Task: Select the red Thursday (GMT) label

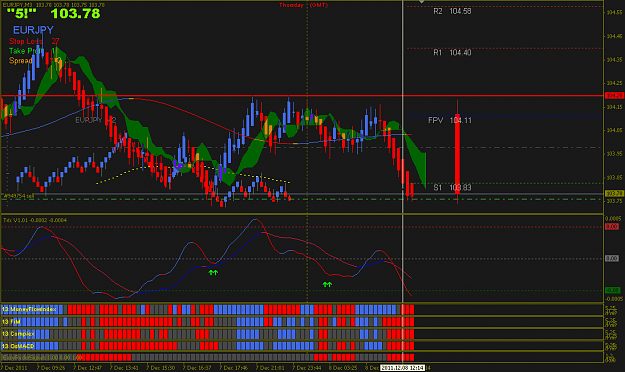Action: click(303, 5)
